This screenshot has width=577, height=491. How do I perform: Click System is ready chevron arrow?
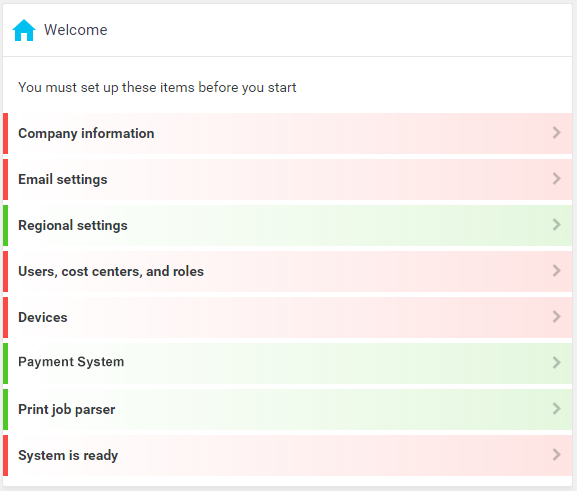coord(557,455)
